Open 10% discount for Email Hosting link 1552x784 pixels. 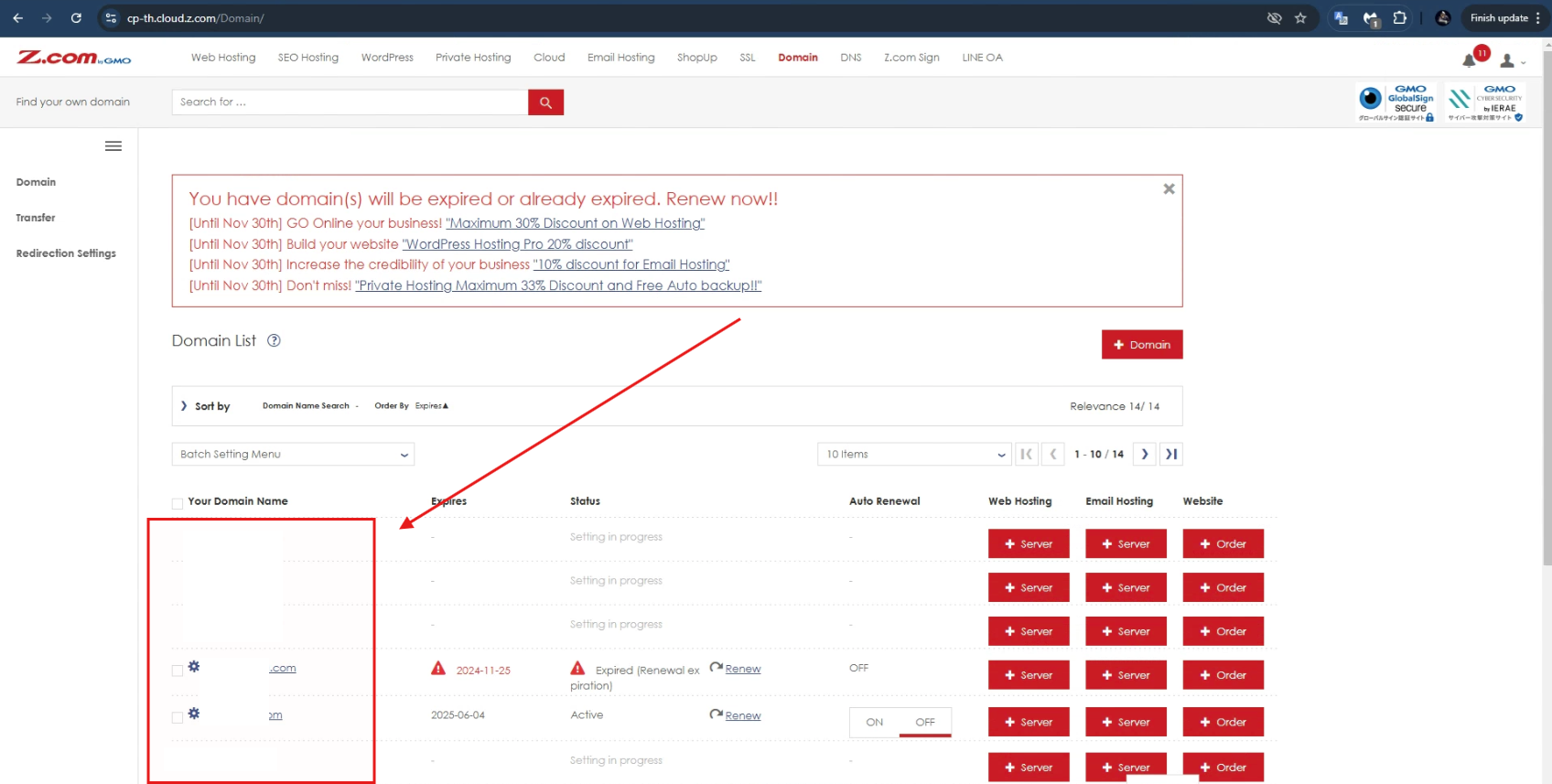(631, 264)
